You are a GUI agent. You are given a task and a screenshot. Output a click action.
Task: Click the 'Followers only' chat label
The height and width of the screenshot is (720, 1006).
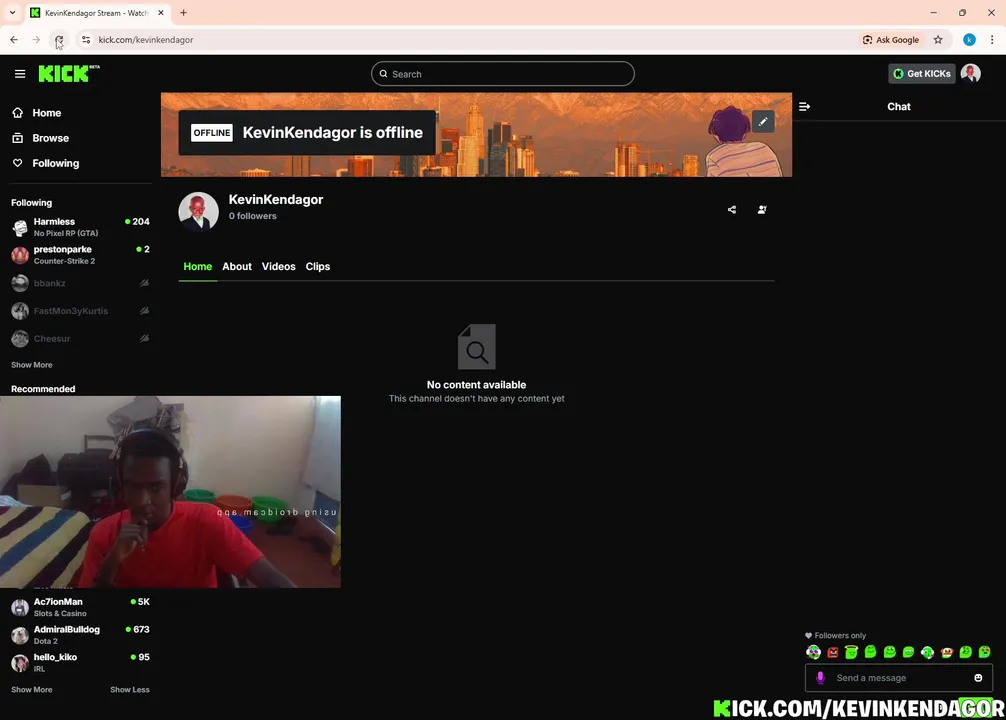tap(840, 635)
